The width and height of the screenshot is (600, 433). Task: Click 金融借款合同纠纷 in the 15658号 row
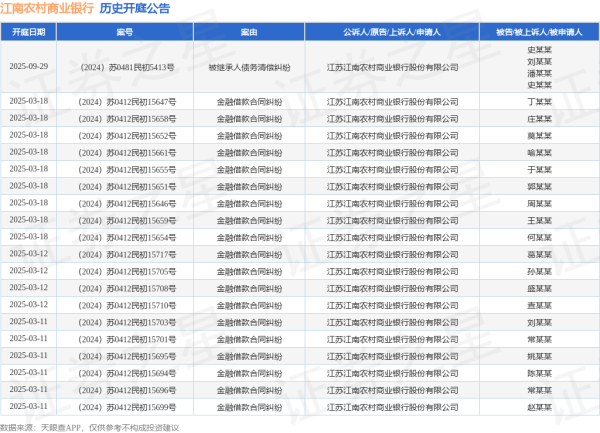(x=249, y=119)
